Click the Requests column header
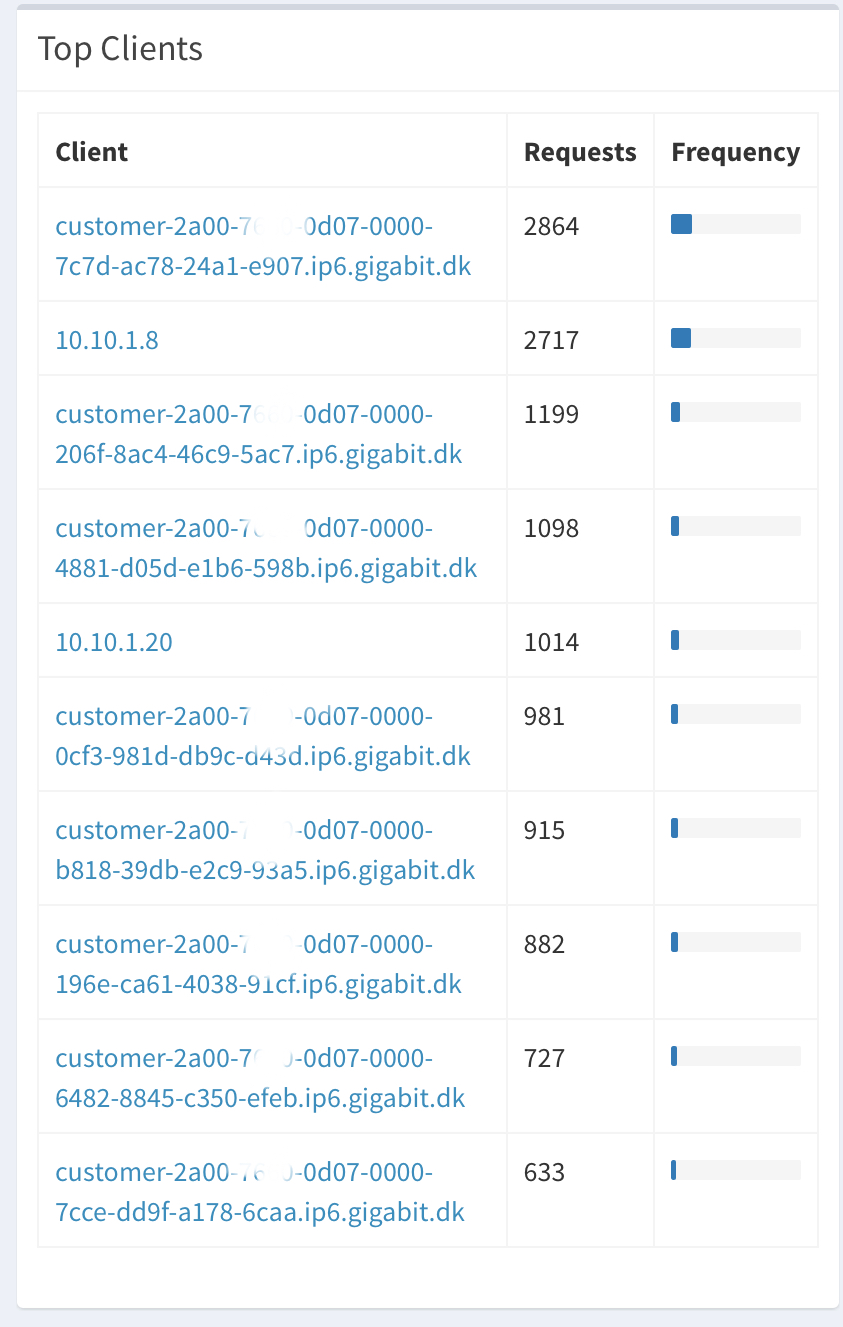The width and height of the screenshot is (843, 1327). point(580,151)
